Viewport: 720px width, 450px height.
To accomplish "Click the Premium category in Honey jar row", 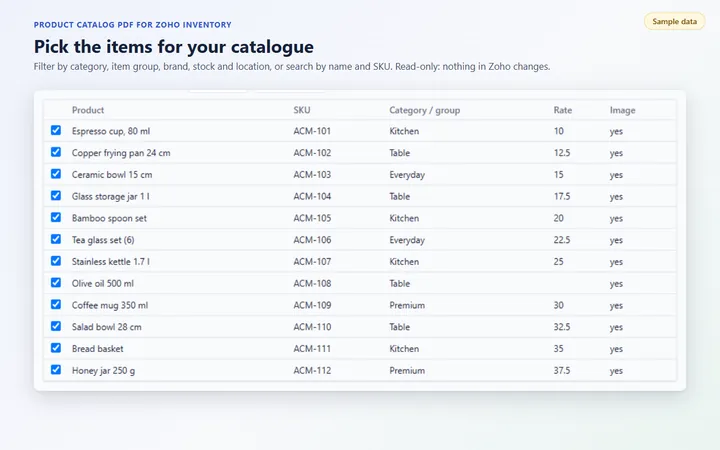I will pyautogui.click(x=407, y=371).
